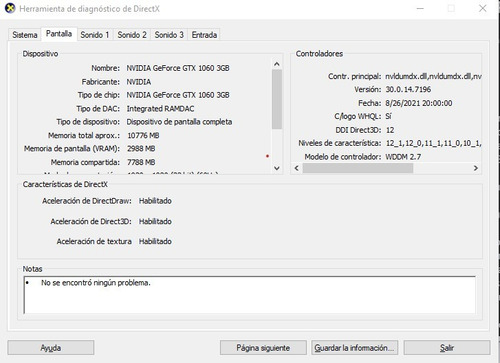Click the feature levels 12_1,12_0 value
This screenshot has height=363, width=500.
[433, 143]
